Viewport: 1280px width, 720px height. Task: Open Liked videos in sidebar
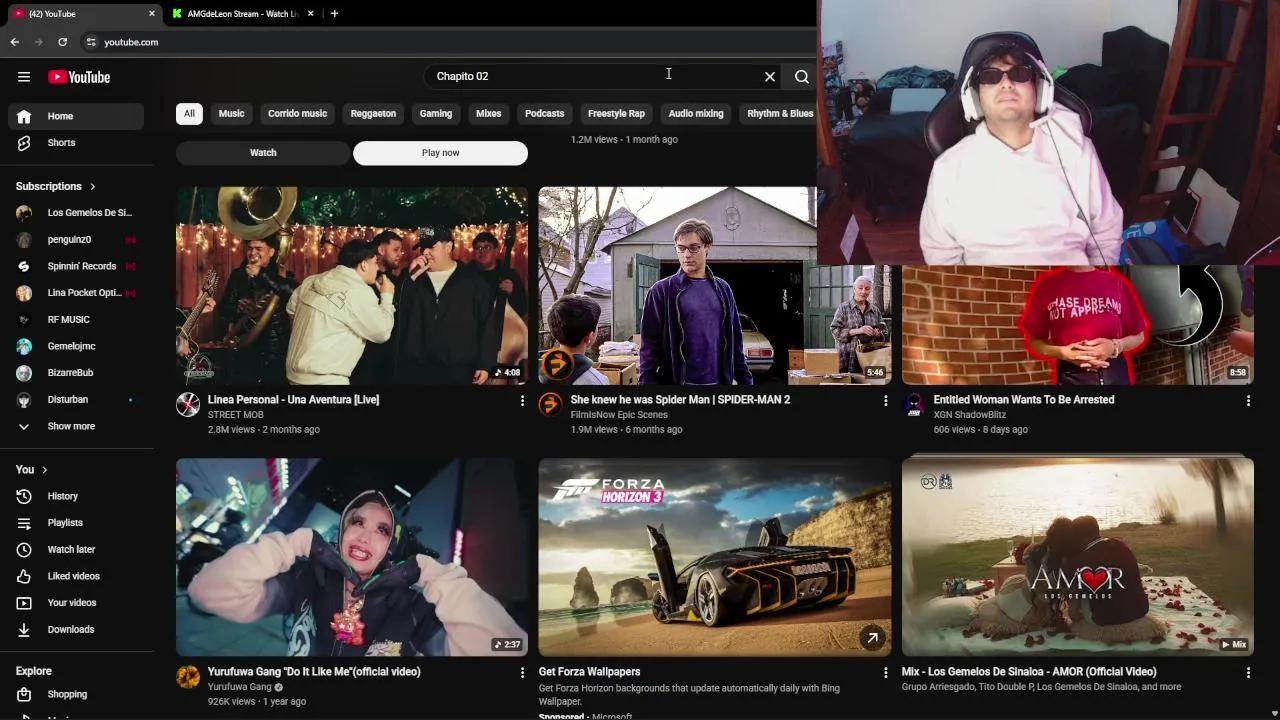(x=76, y=576)
